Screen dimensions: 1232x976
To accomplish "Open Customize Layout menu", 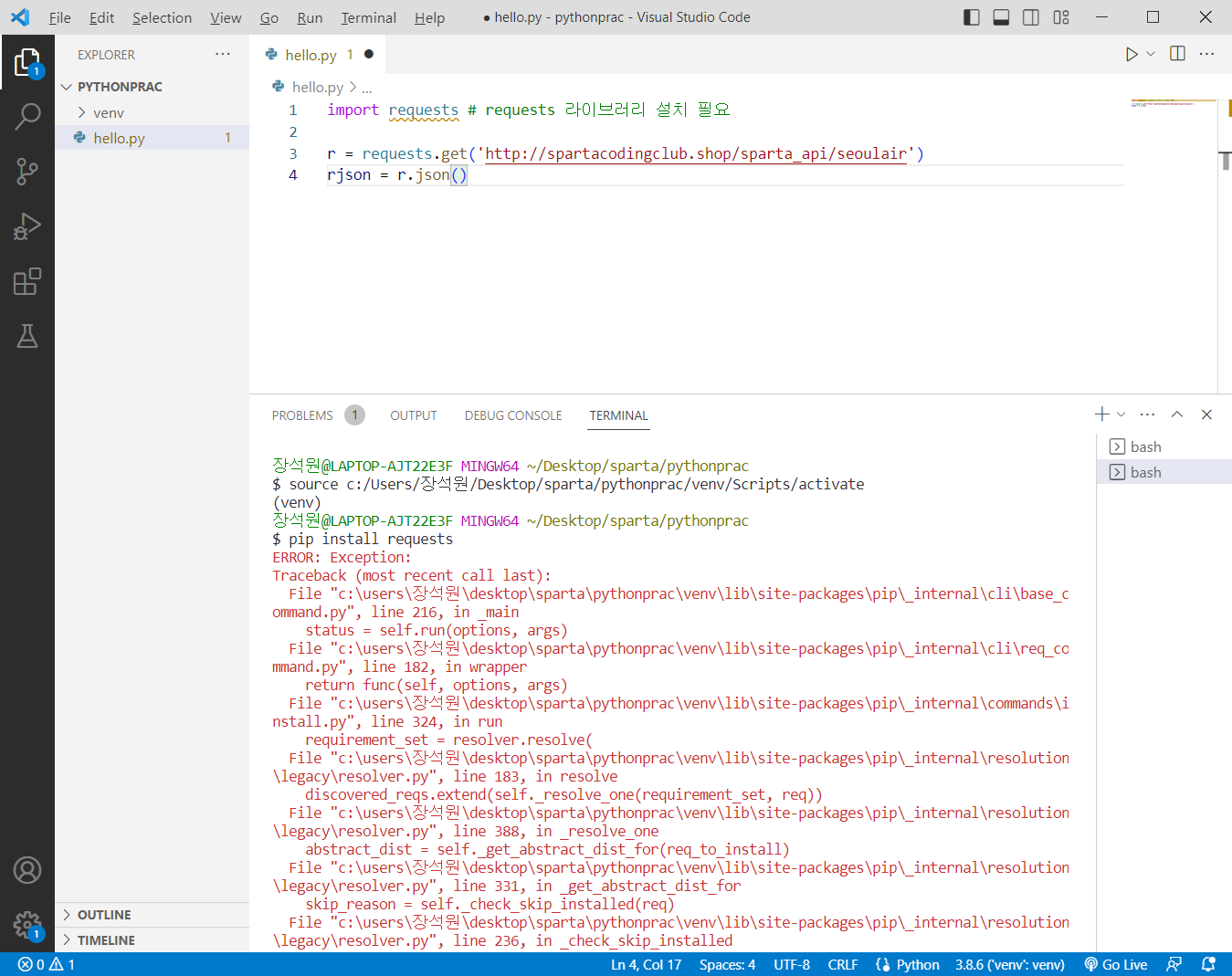I will (1061, 17).
